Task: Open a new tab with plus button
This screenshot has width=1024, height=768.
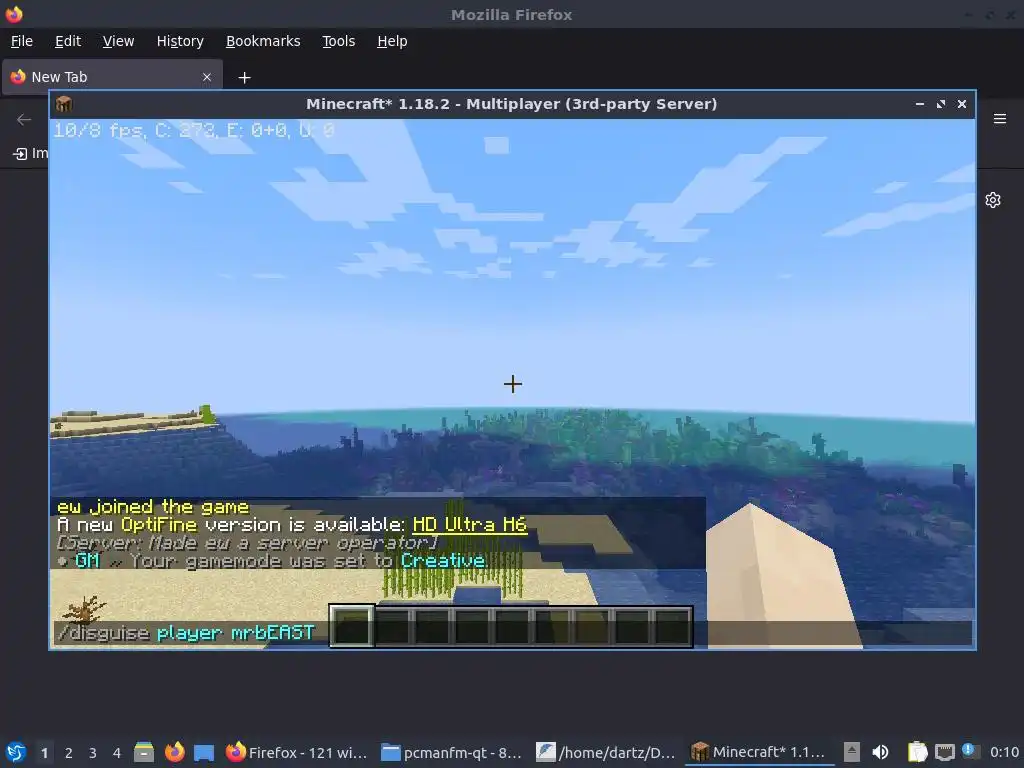Action: (244, 78)
